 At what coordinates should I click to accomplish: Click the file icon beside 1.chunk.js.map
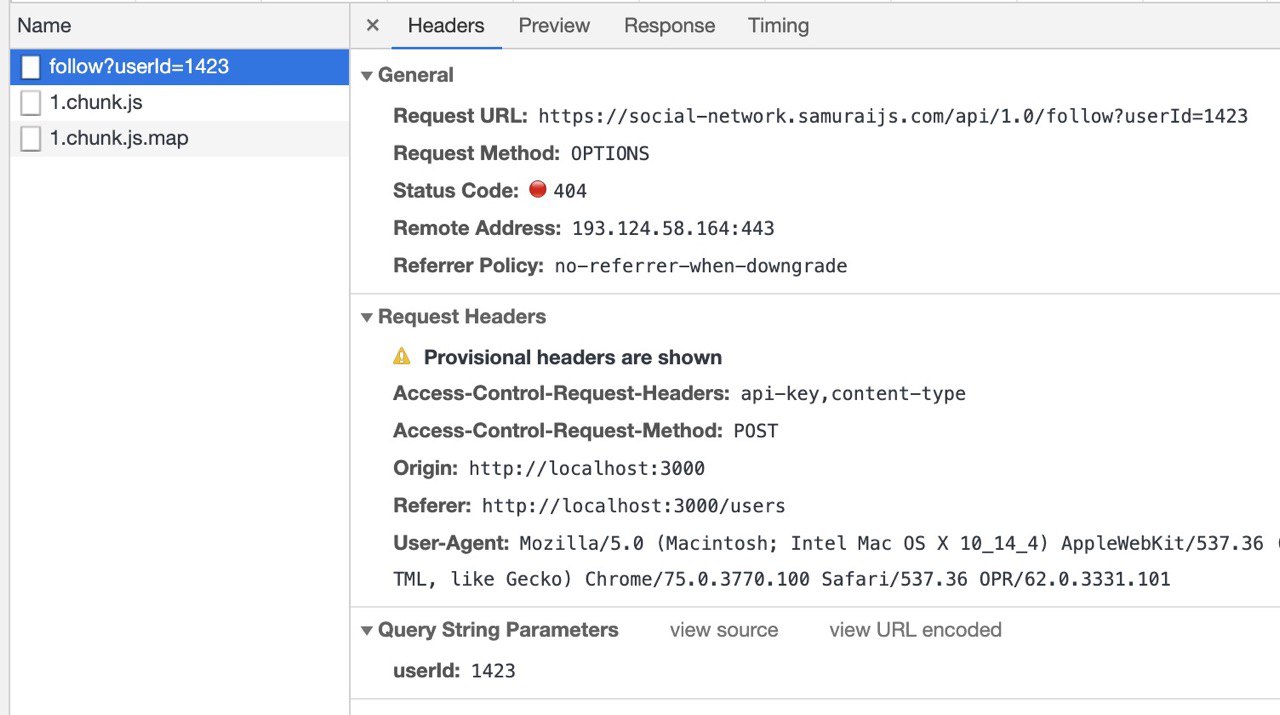31,139
